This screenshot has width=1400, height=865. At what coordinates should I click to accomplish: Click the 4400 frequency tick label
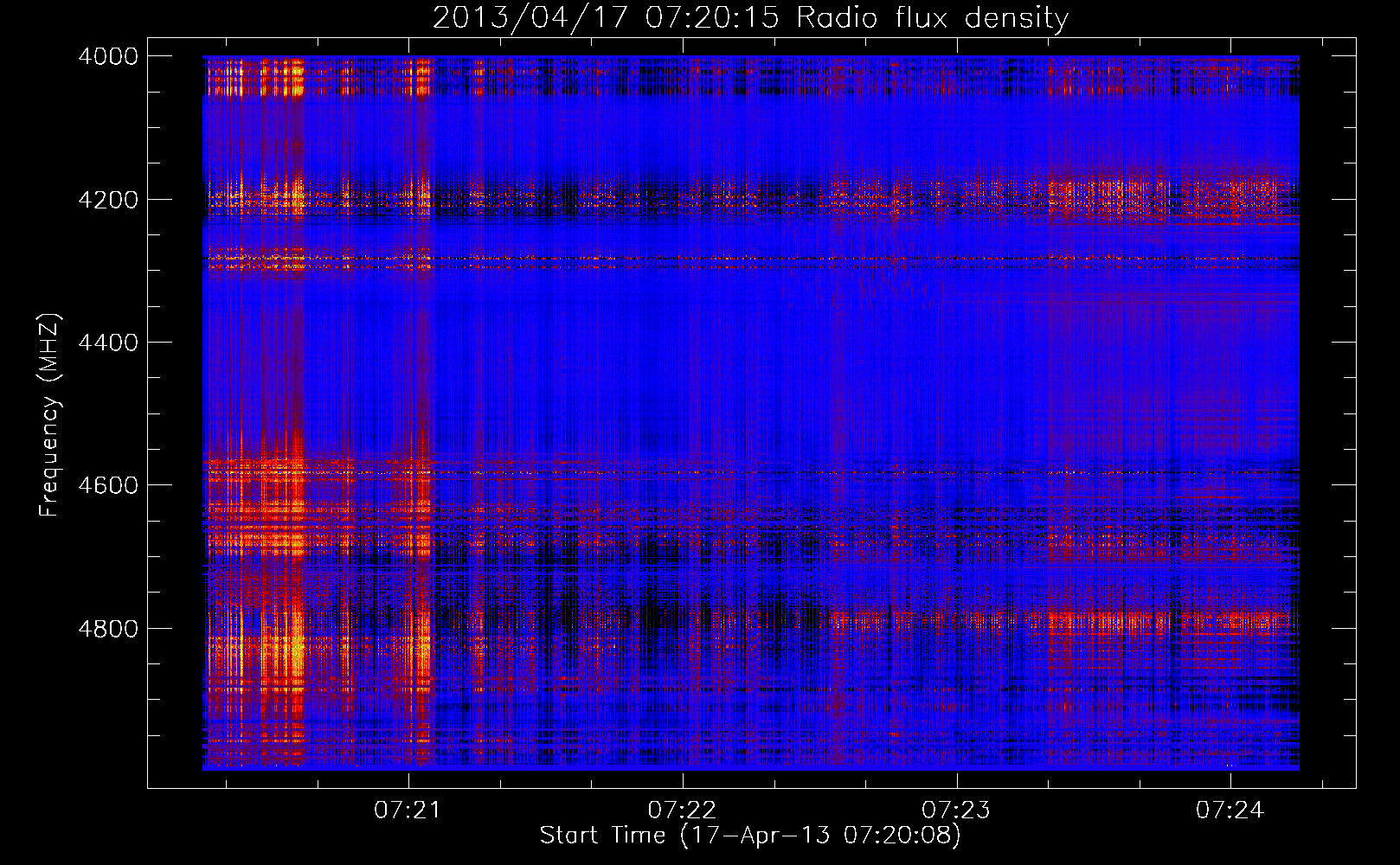click(108, 343)
